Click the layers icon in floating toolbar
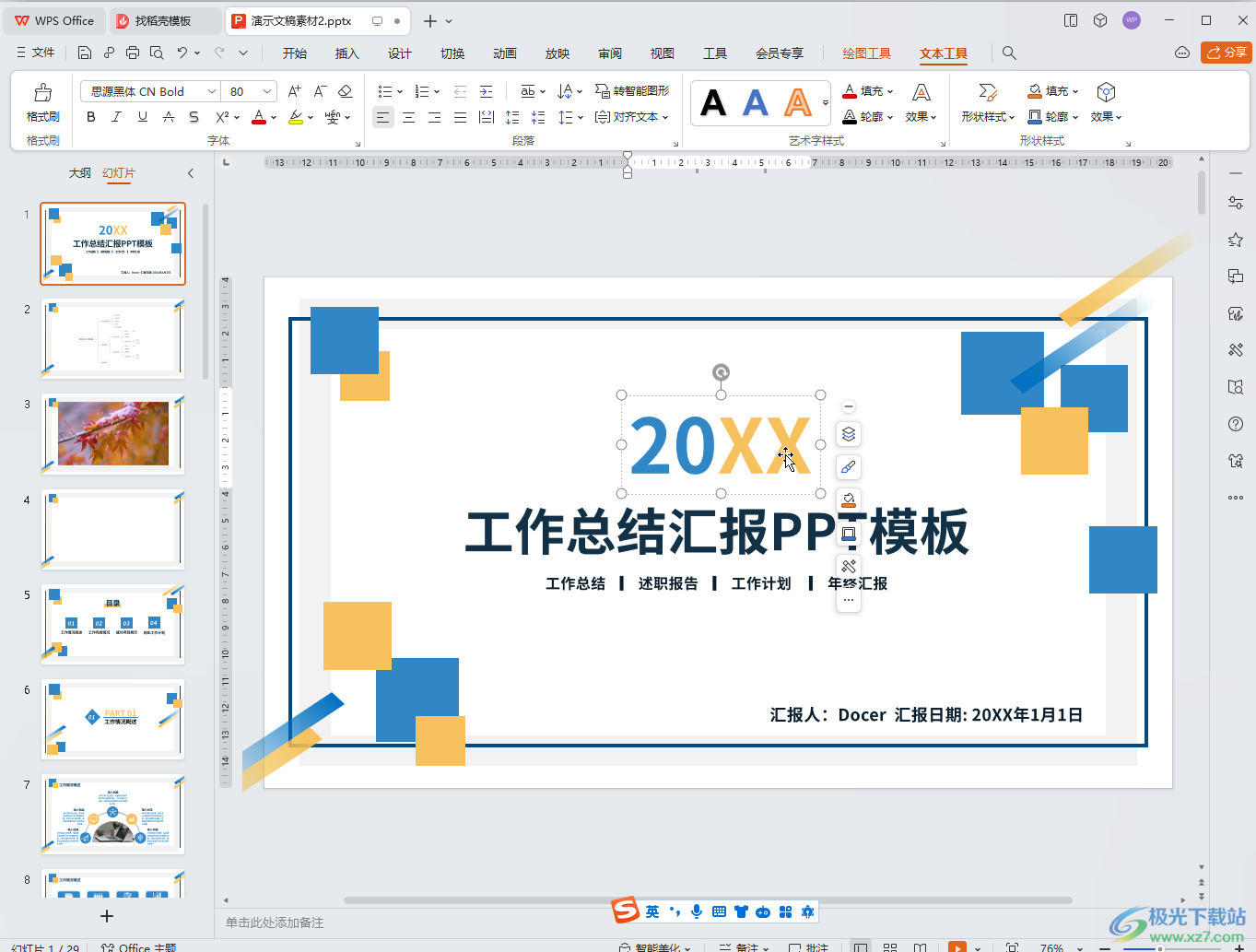 (849, 434)
